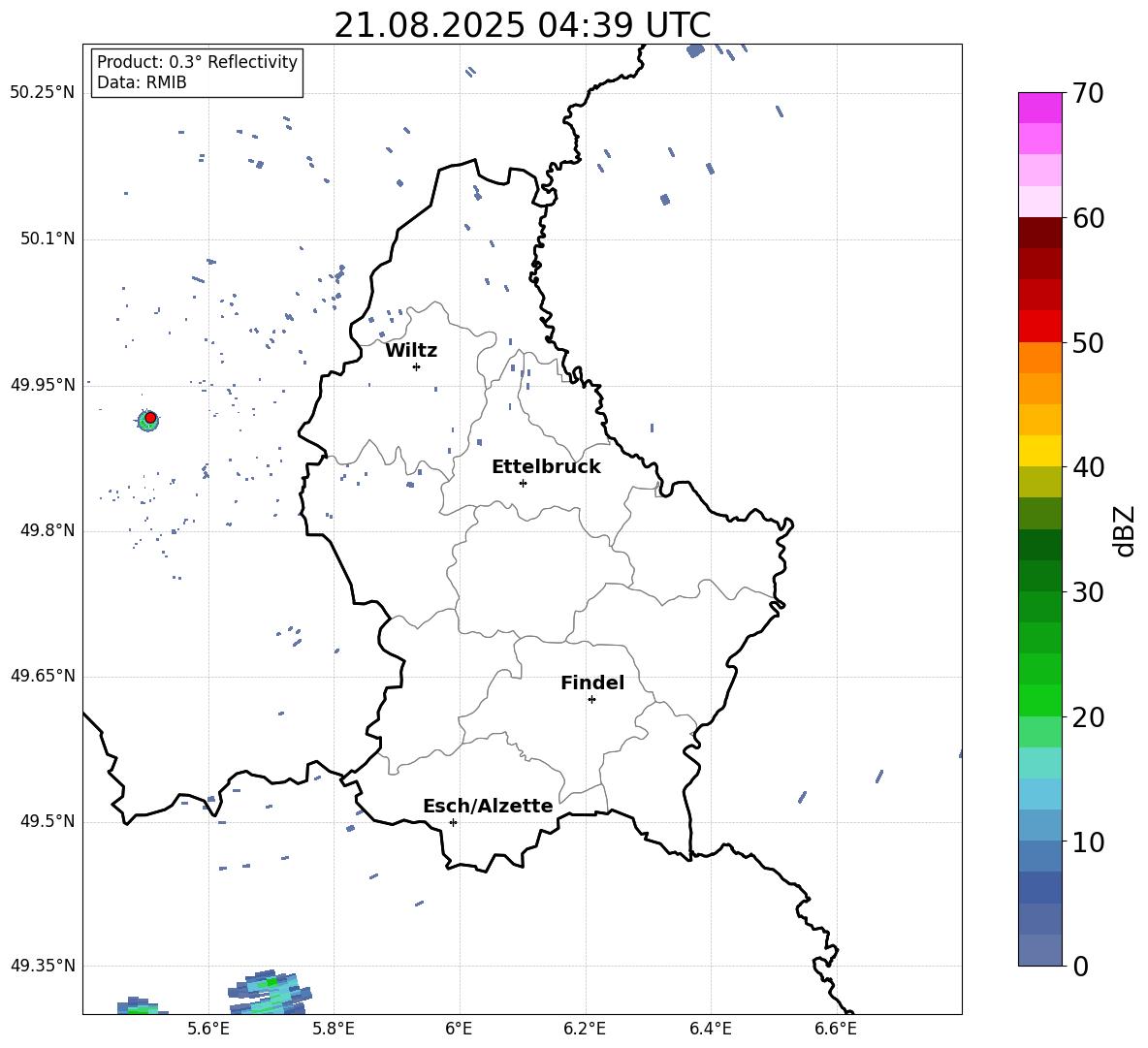Click the 5.8°E longitude label

tap(334, 1029)
